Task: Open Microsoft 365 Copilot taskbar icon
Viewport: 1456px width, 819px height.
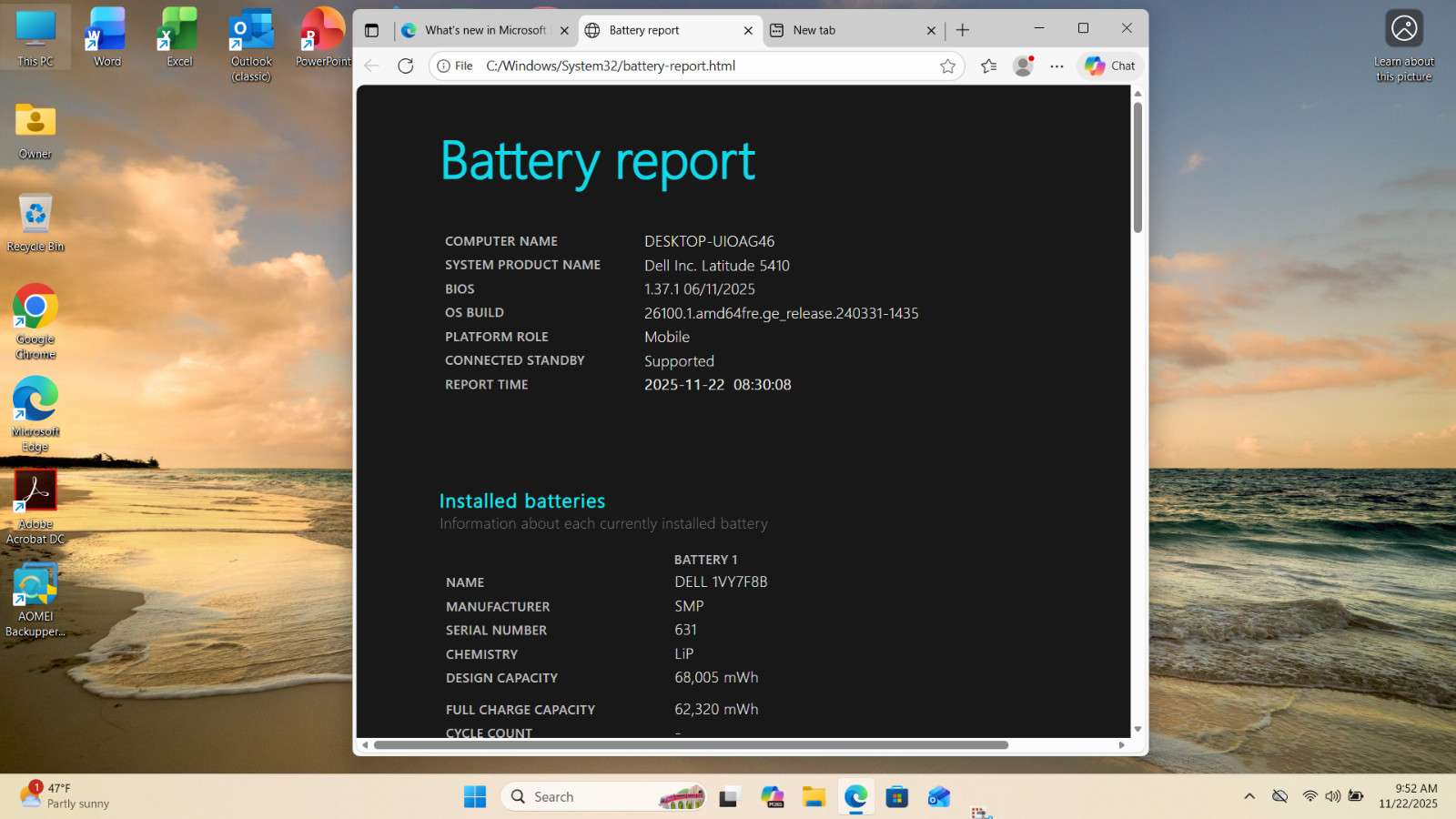Action: pyautogui.click(x=773, y=797)
